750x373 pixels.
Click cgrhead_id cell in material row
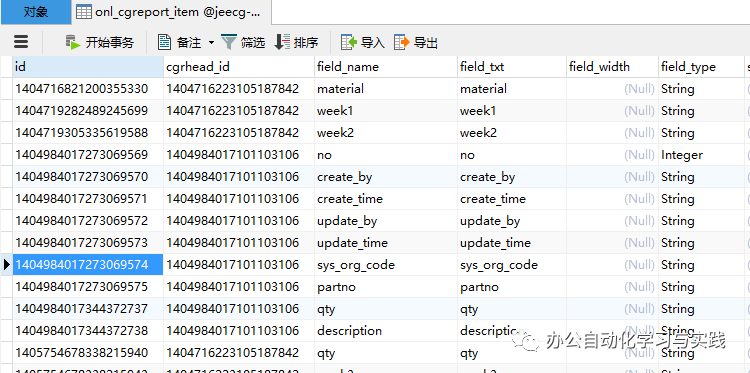click(x=239, y=89)
